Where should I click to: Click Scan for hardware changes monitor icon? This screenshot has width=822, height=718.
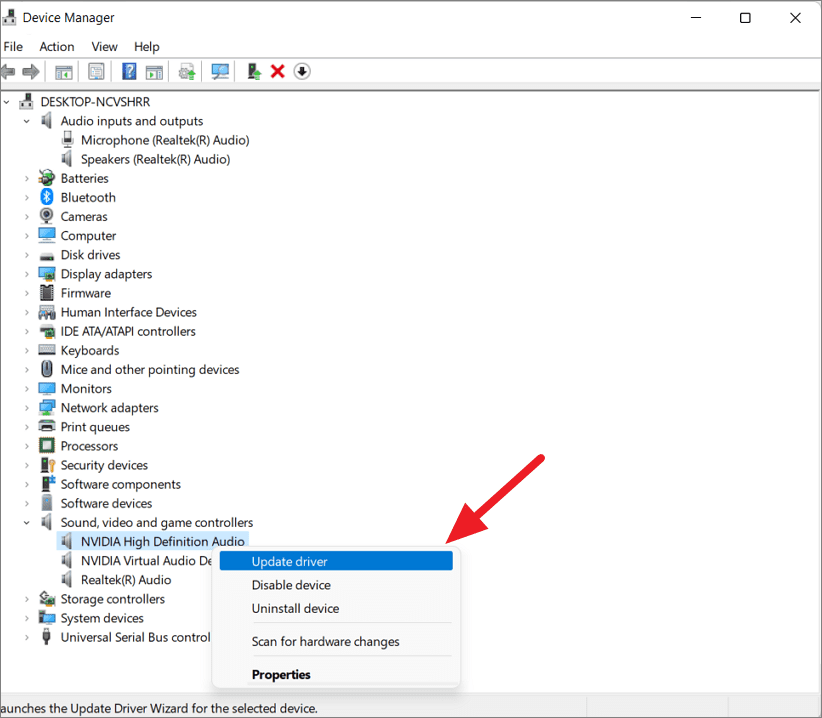pos(220,71)
